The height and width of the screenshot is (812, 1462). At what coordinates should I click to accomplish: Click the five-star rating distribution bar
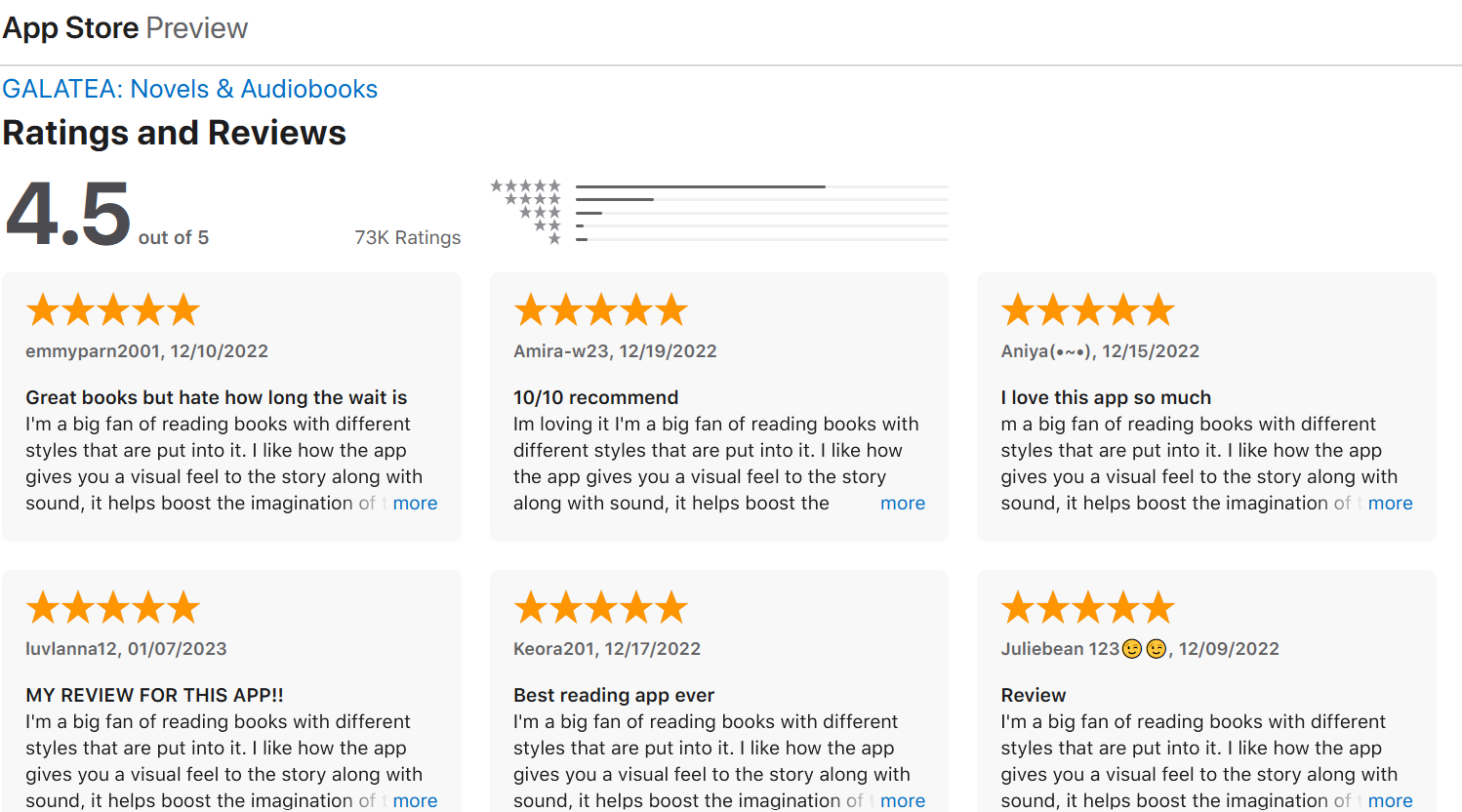[x=761, y=186]
